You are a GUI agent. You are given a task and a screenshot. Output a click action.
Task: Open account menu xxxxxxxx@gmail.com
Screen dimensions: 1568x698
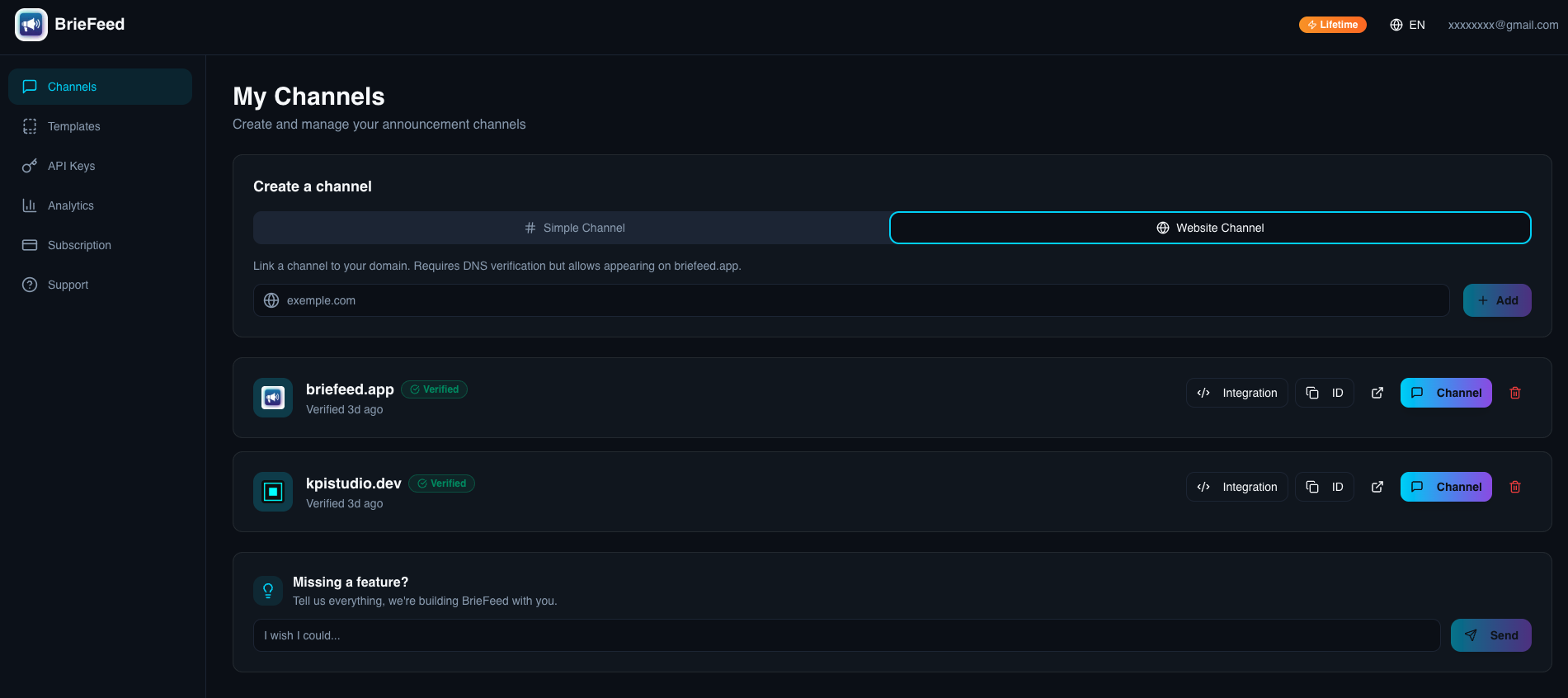tap(1503, 25)
